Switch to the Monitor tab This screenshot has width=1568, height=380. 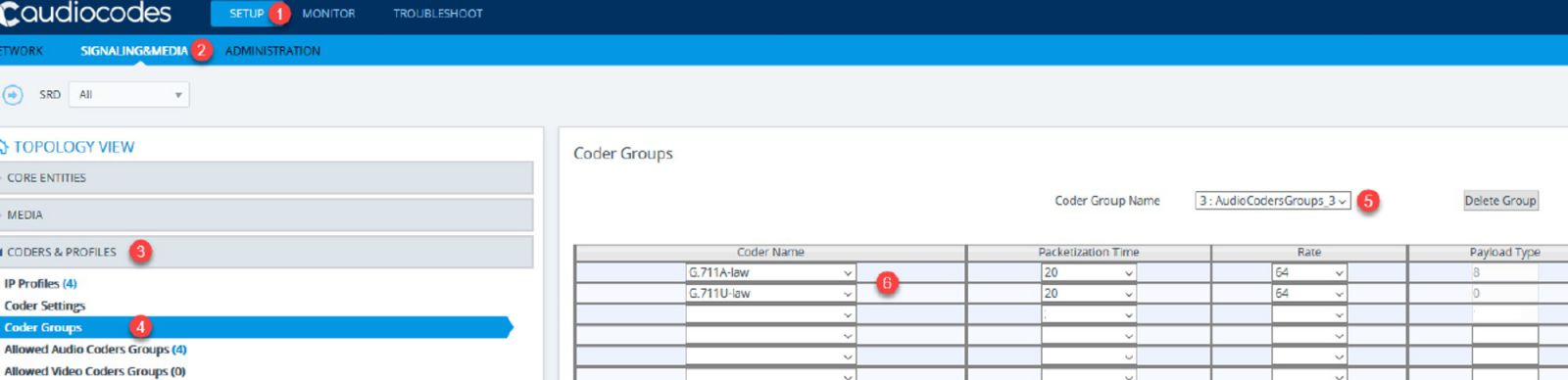(x=328, y=14)
